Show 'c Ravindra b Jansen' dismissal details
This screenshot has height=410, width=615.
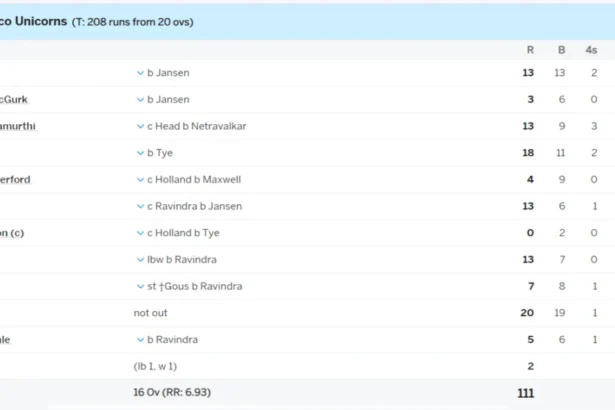pyautogui.click(x=140, y=206)
